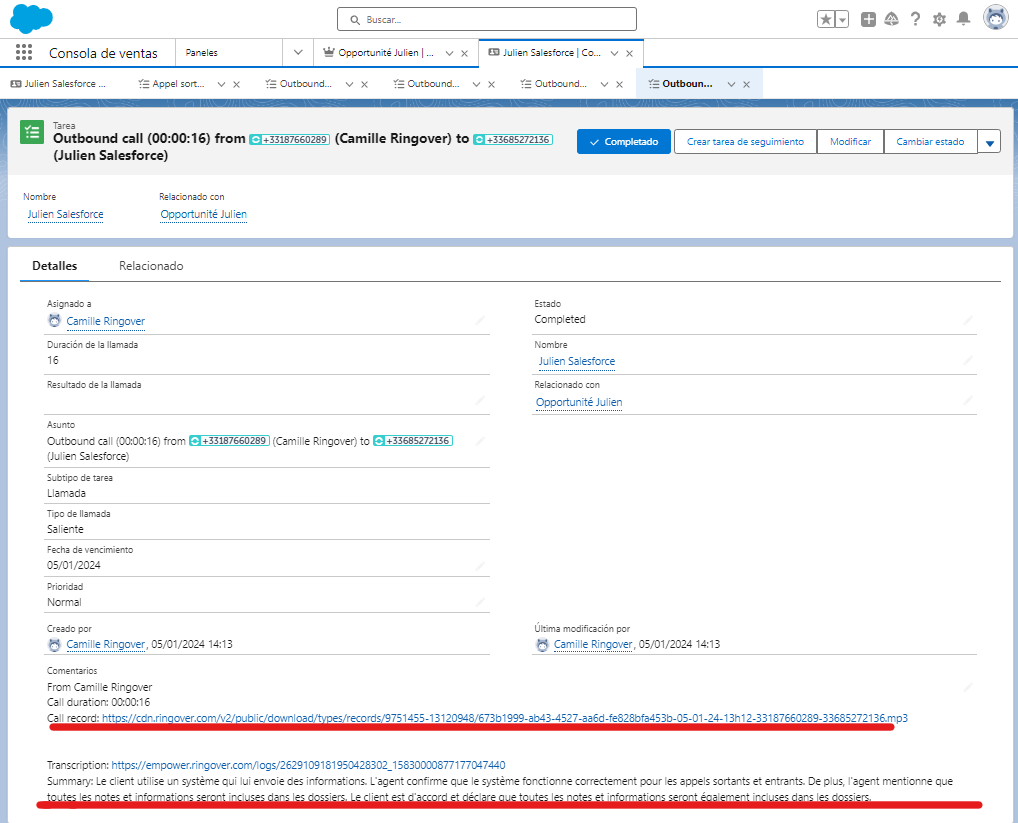This screenshot has width=1018, height=823.
Task: Select the Julien Salesforce subtab
Action: pos(58,84)
